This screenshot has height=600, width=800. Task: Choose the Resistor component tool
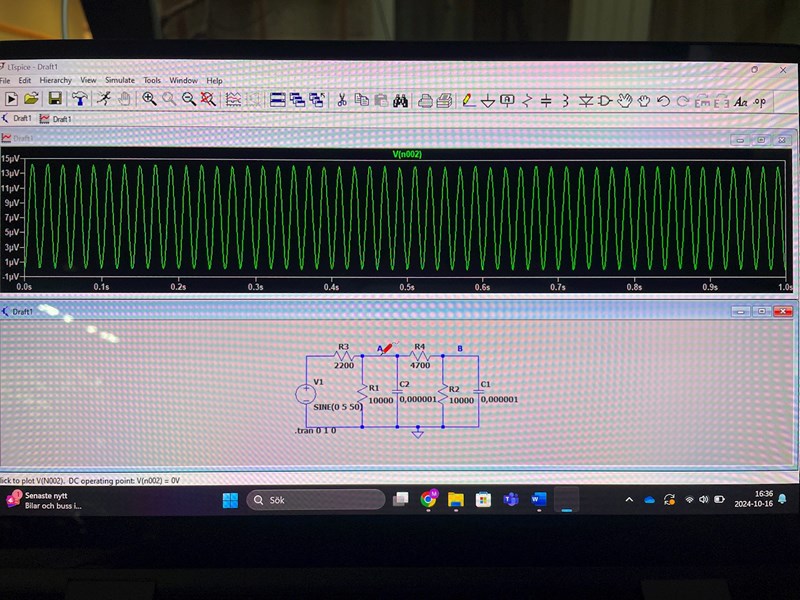click(x=527, y=101)
